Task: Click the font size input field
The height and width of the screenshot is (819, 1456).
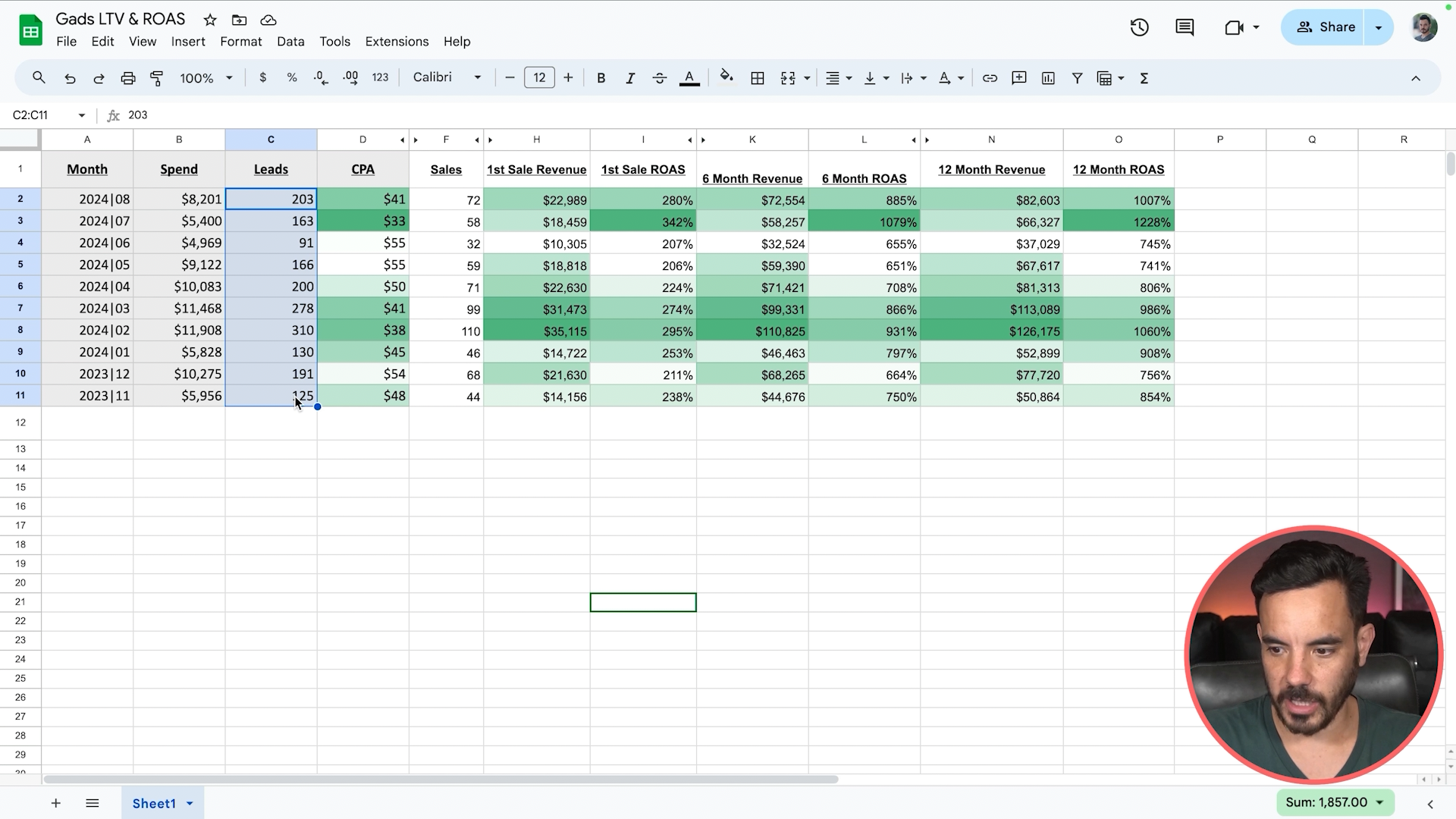Action: [539, 77]
